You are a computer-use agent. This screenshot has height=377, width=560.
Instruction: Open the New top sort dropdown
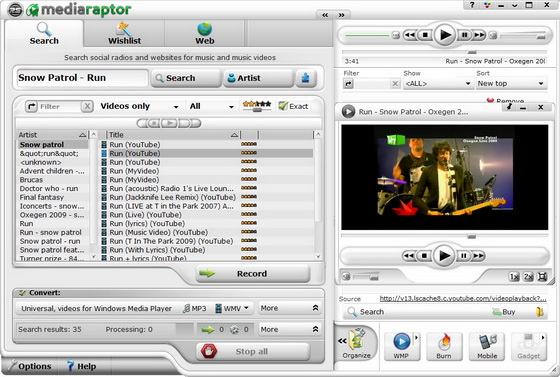[511, 84]
